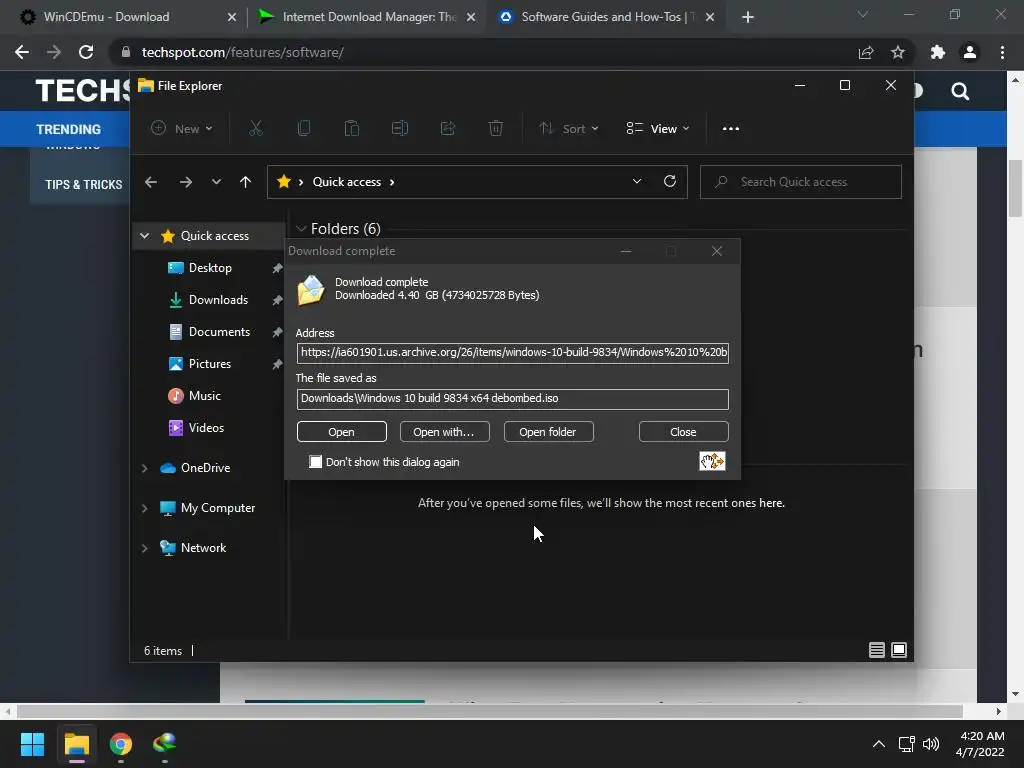Navigate forward in File Explorer

pyautogui.click(x=186, y=182)
